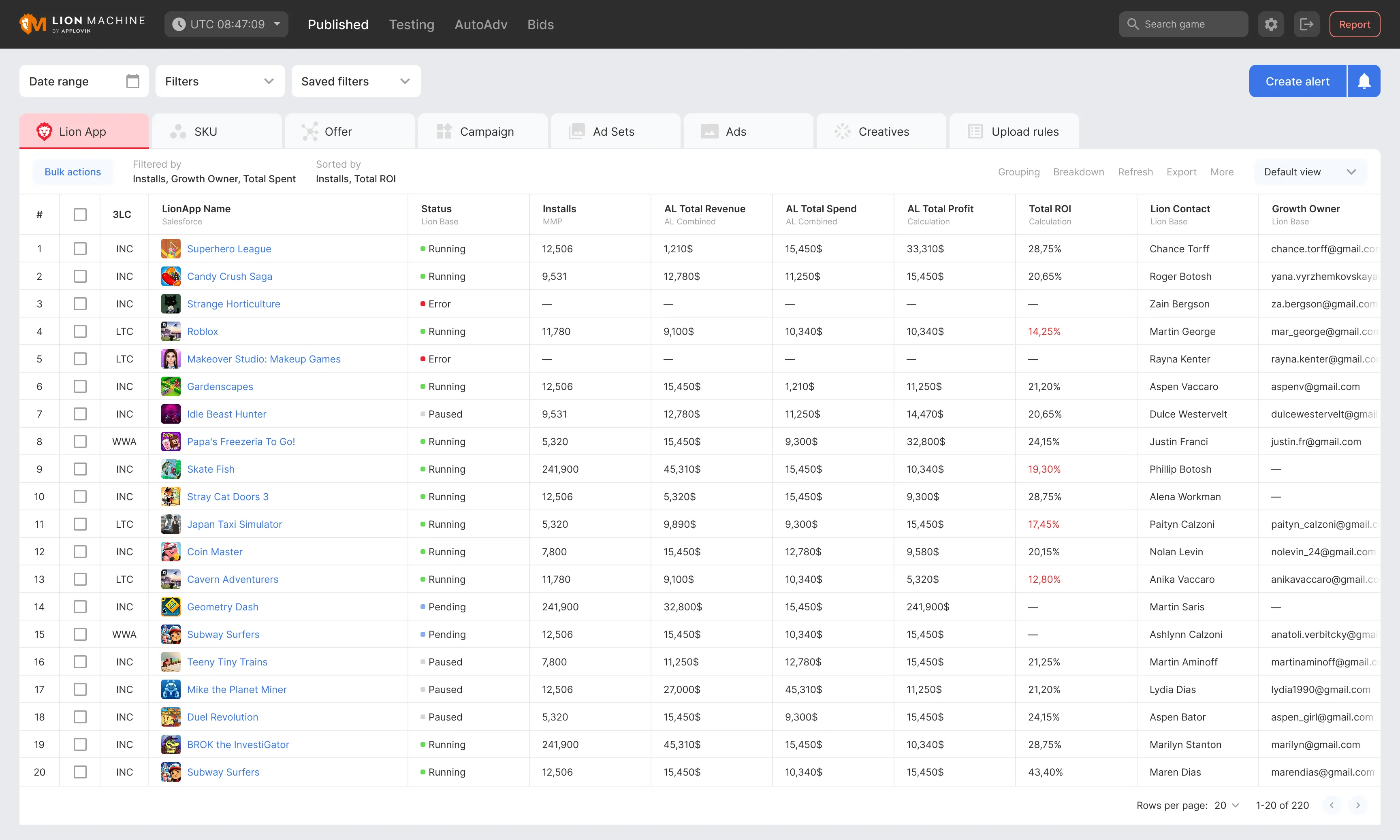
Task: Click the calendar icon in Date range
Action: click(132, 81)
